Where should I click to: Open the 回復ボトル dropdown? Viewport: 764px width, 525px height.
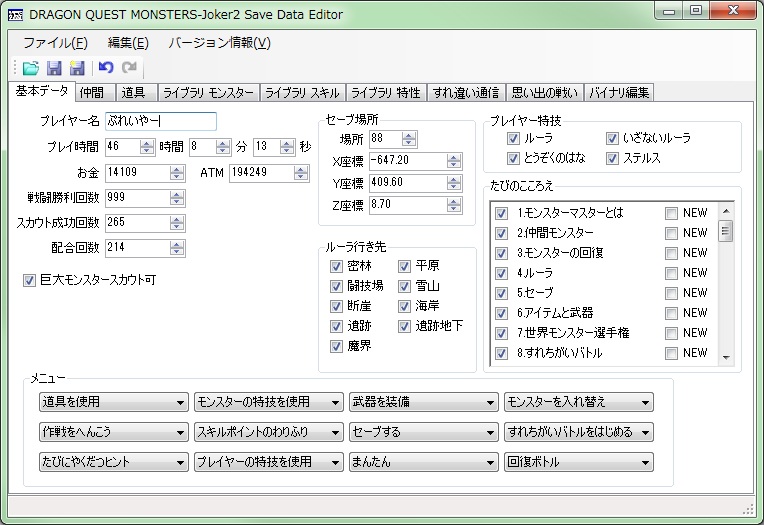click(578, 462)
